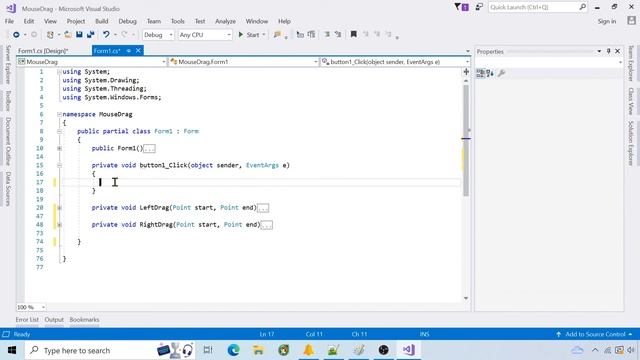Click the editor scroll down arrow
Screen dimensions: 640x360
tap(466, 298)
